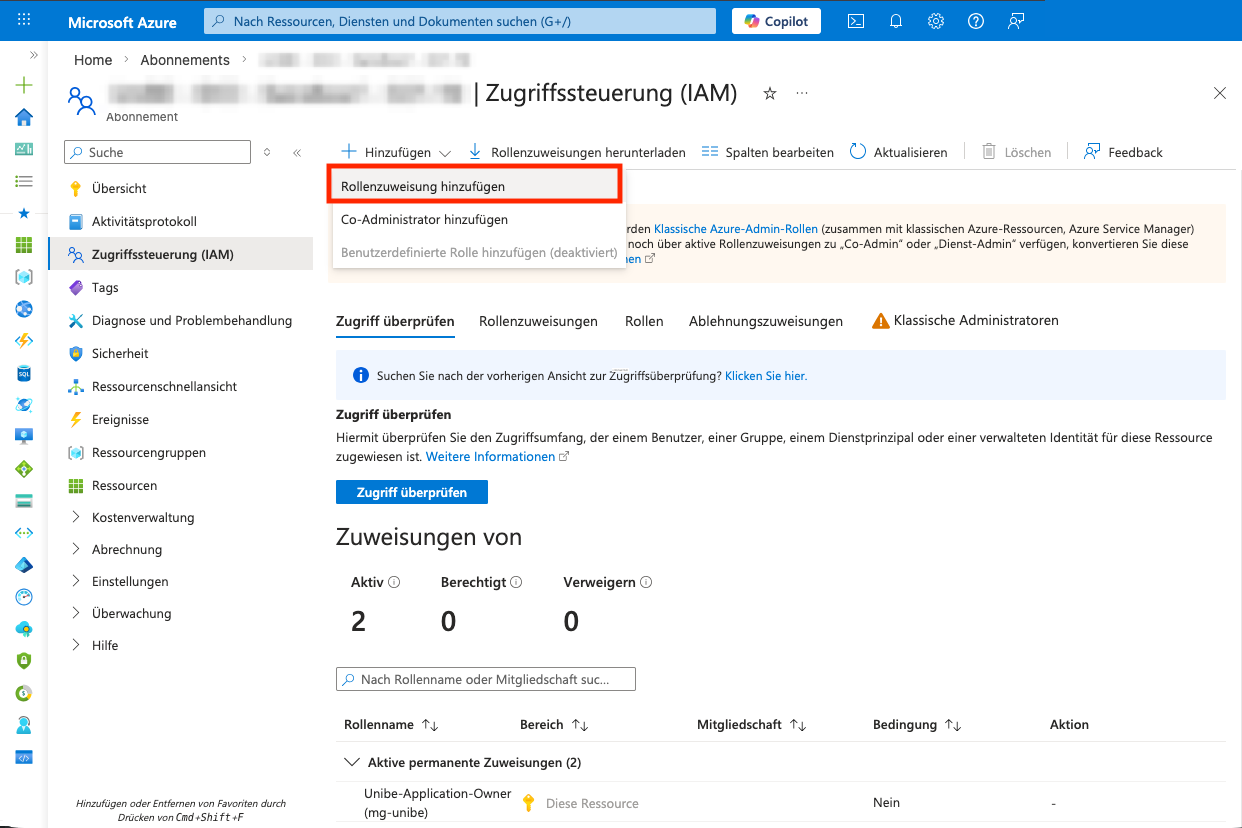Switch to the Rollenzuweisungen tab
The width and height of the screenshot is (1242, 828).
538,321
